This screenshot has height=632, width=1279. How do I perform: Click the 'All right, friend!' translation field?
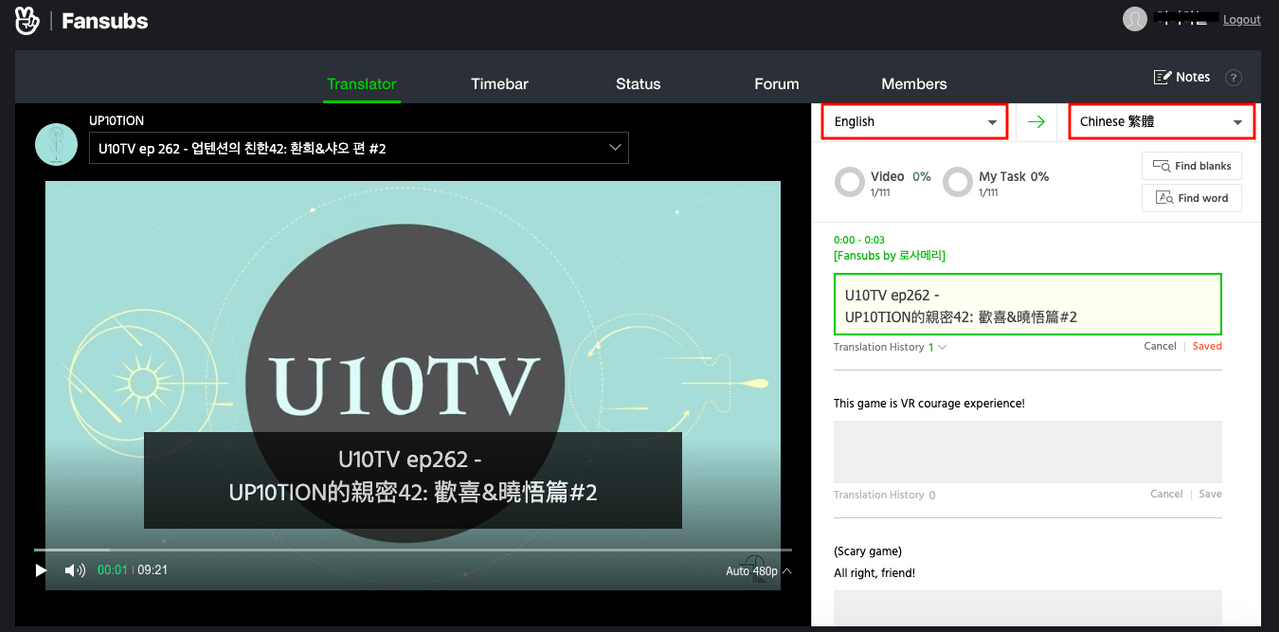tap(1028, 608)
